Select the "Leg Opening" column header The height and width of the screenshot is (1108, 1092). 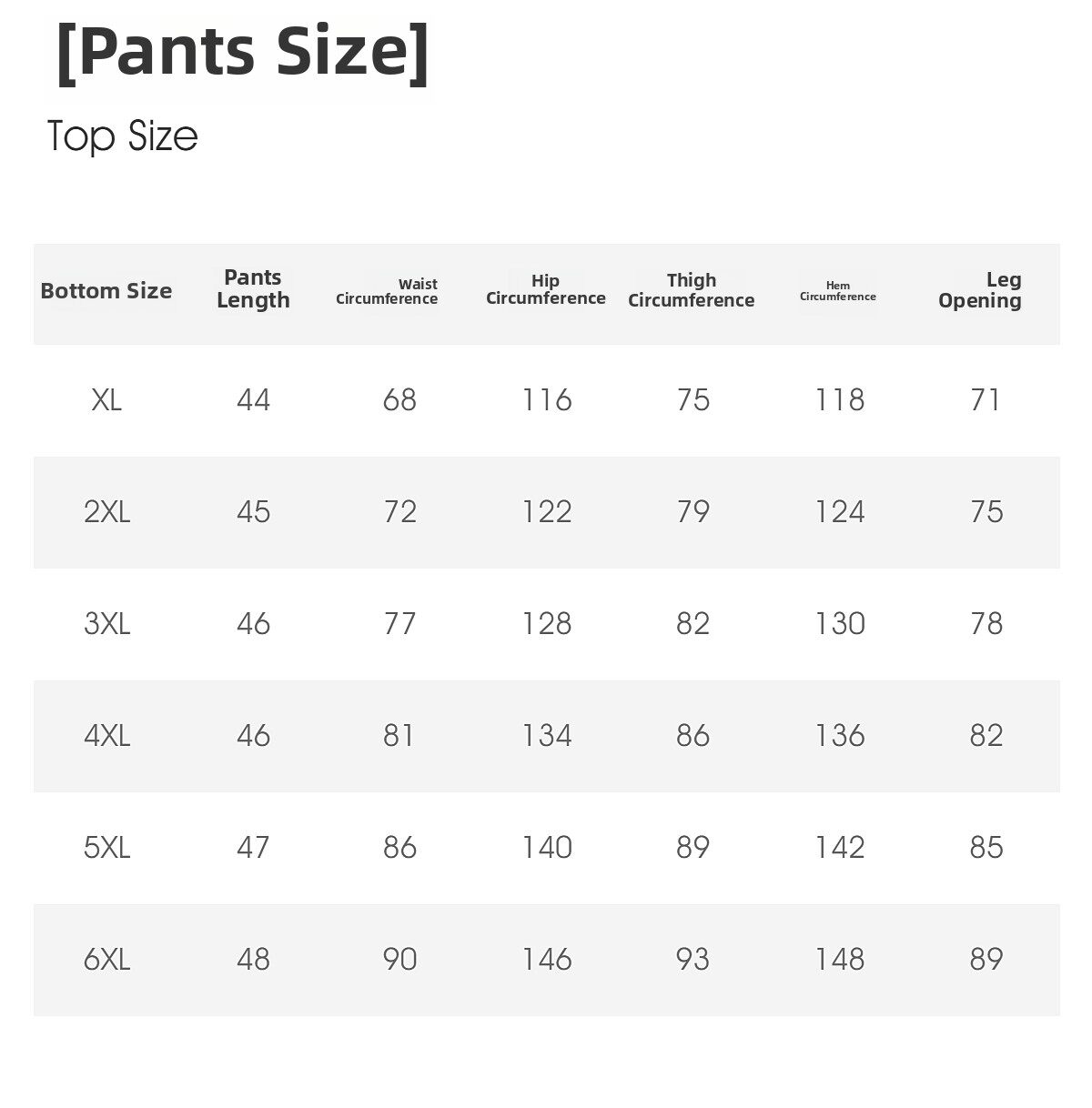[x=980, y=290]
